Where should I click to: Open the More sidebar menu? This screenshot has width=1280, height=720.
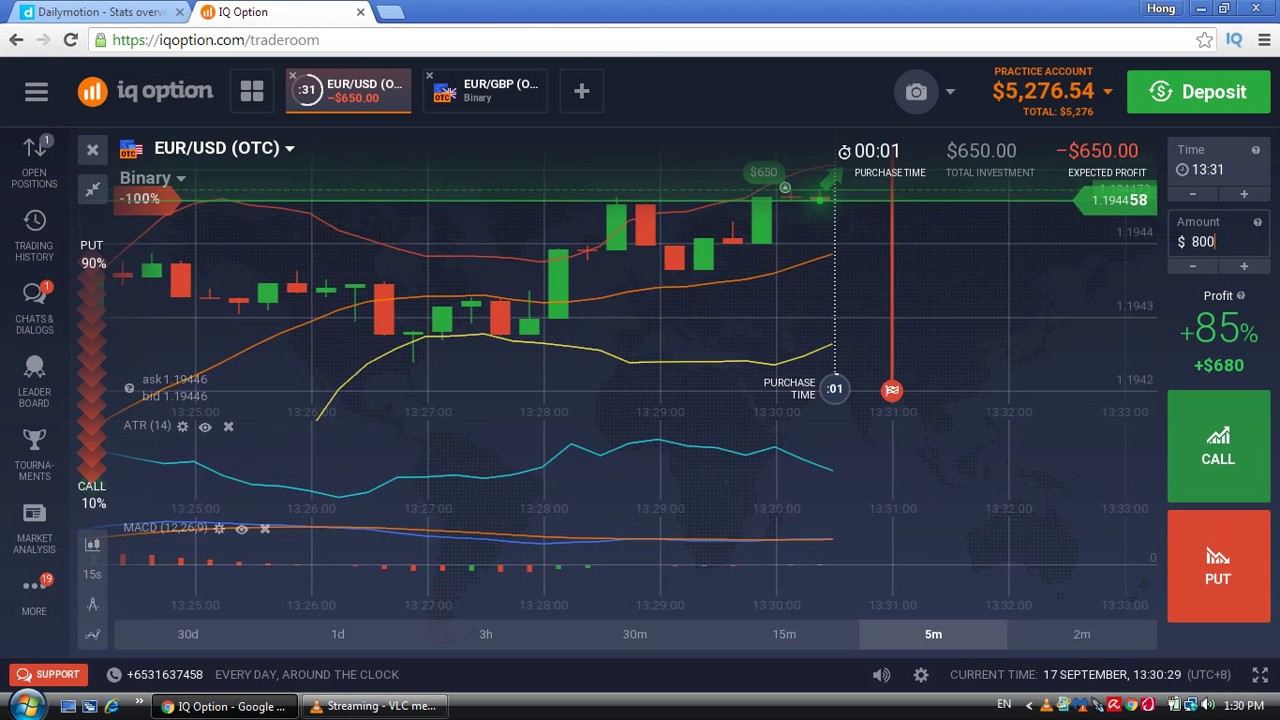point(34,595)
